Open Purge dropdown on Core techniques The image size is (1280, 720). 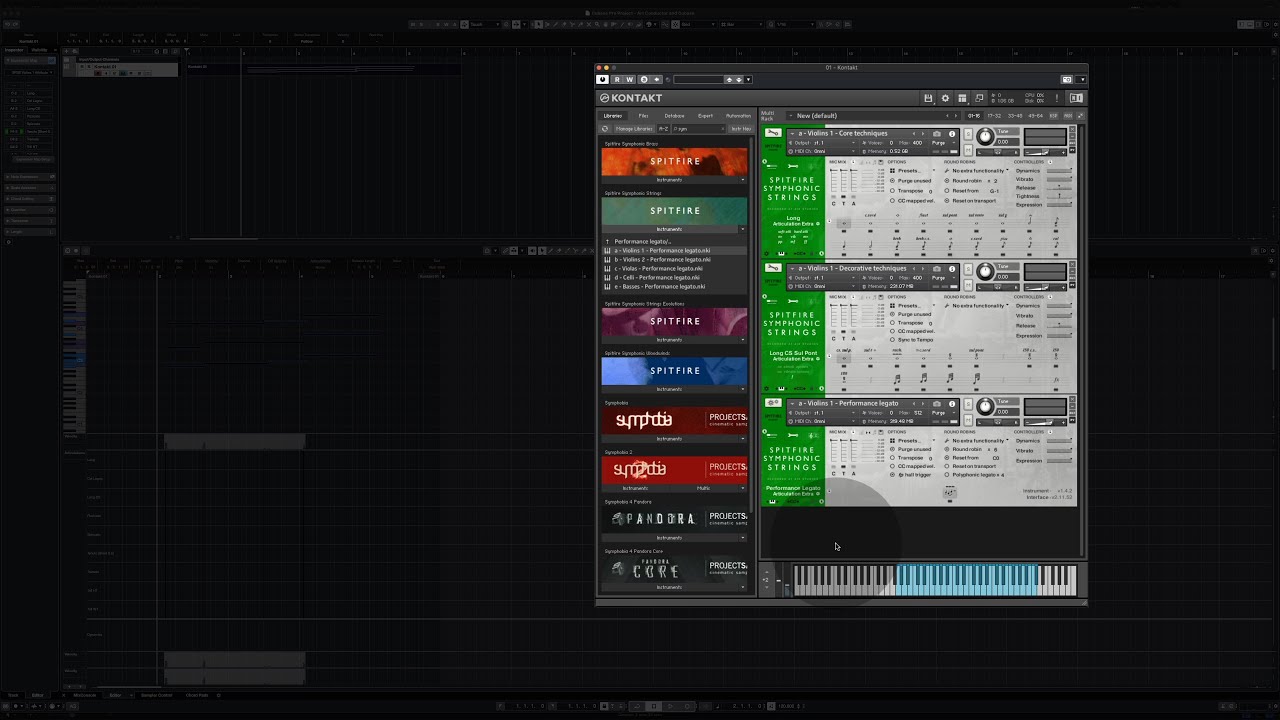coord(944,143)
